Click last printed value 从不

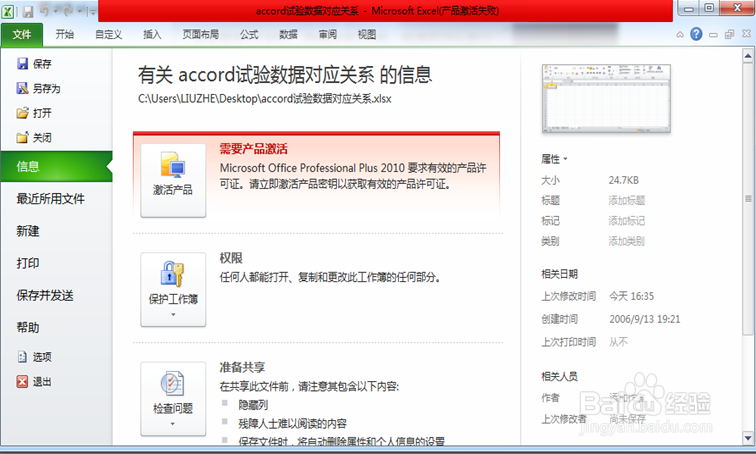point(618,342)
